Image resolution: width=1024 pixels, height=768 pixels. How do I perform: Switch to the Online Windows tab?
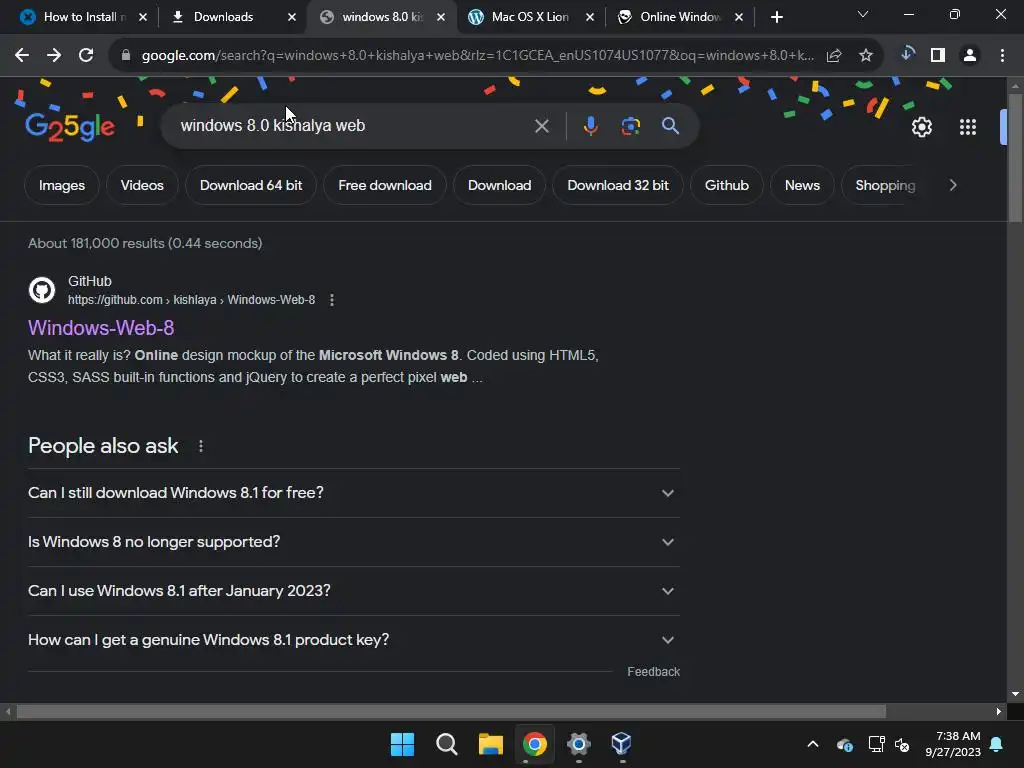680,18
